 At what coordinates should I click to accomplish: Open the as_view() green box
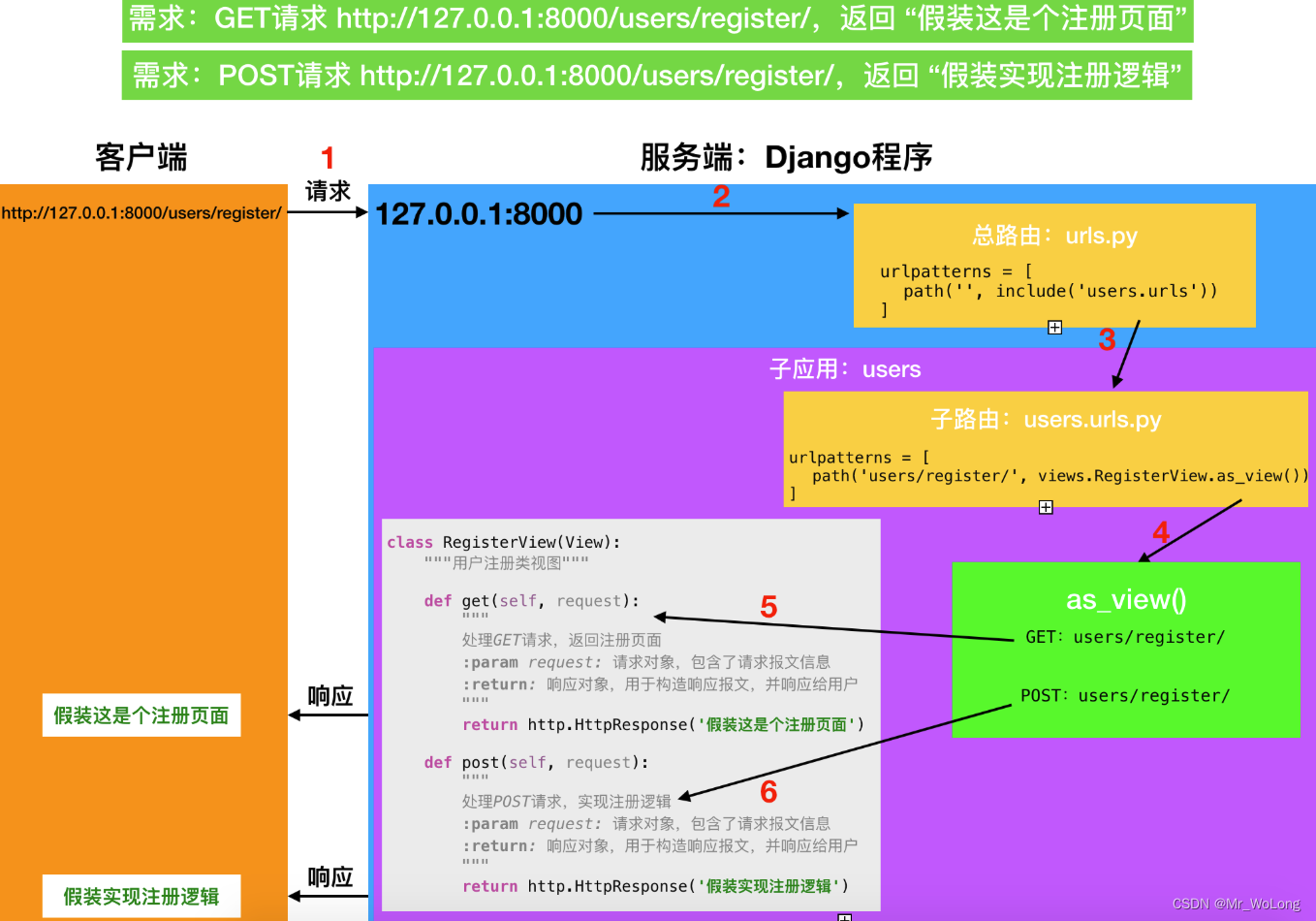[x=1126, y=600]
